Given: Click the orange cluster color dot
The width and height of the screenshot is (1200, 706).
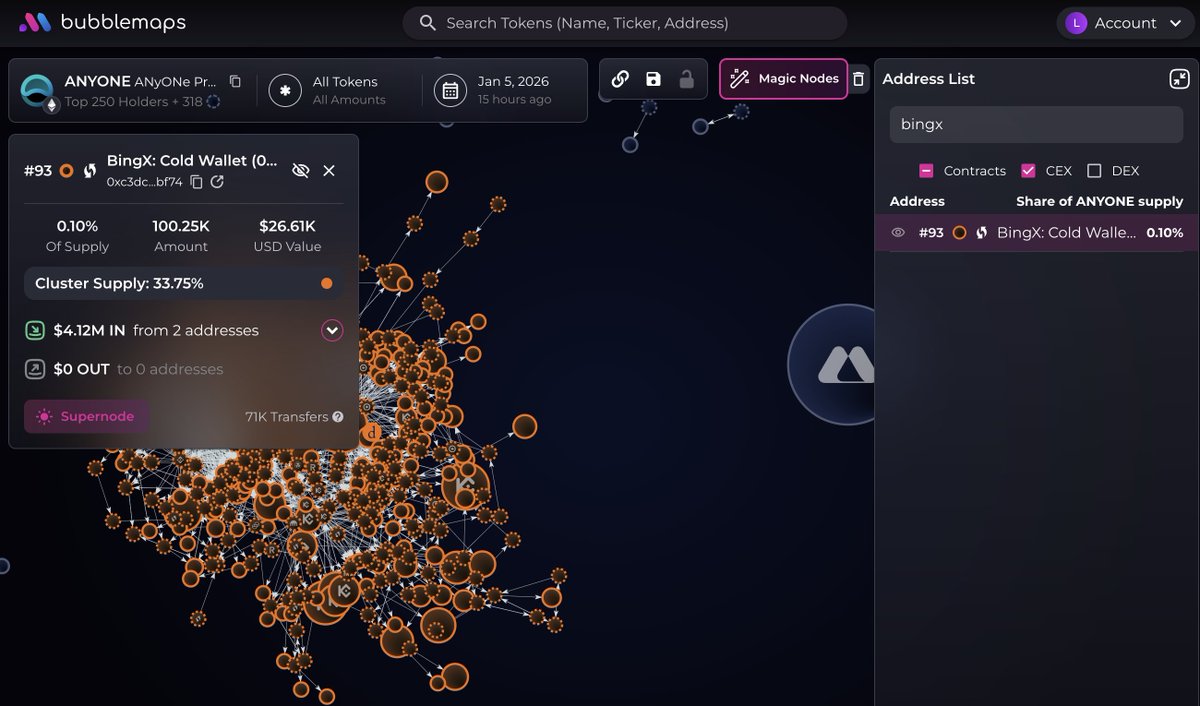Looking at the screenshot, I should 326,284.
